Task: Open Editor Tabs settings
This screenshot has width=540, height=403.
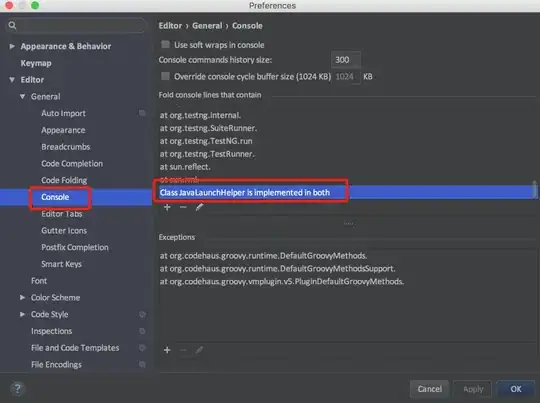Action: click(62, 214)
